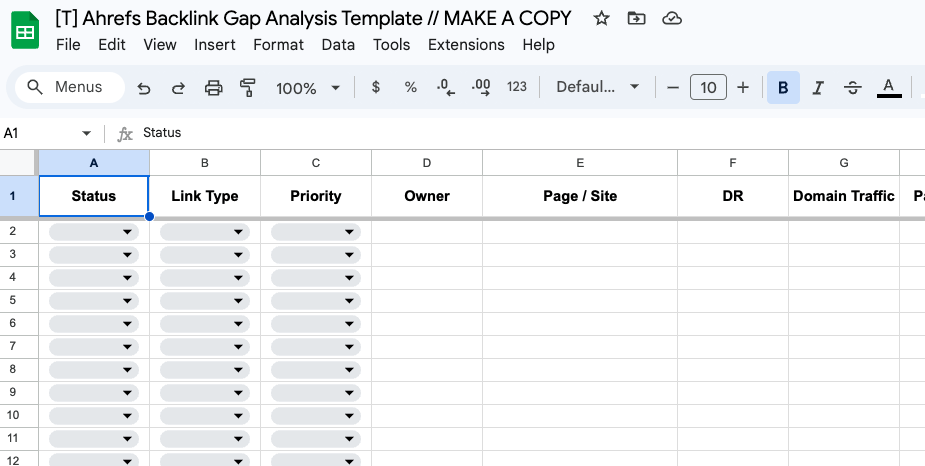The height and width of the screenshot is (466, 925).
Task: Format selection as currency
Action: click(x=376, y=88)
